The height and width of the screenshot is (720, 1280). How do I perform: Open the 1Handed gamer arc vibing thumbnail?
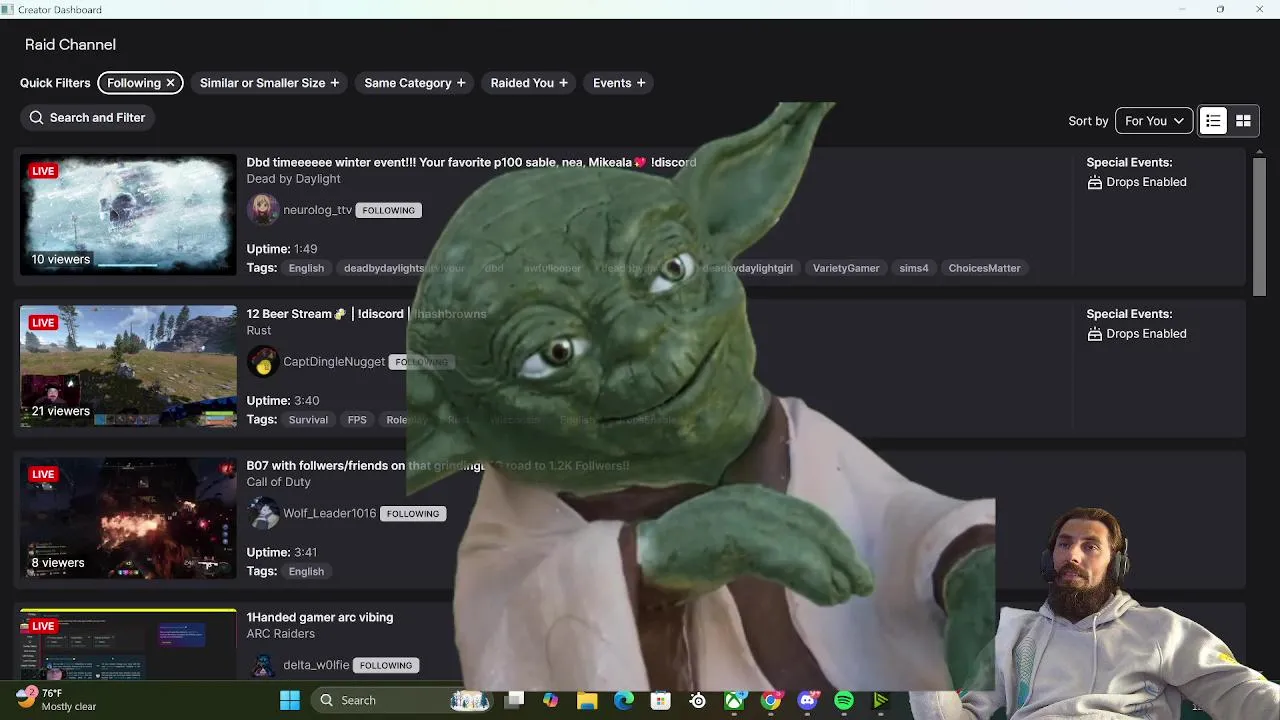pos(128,645)
